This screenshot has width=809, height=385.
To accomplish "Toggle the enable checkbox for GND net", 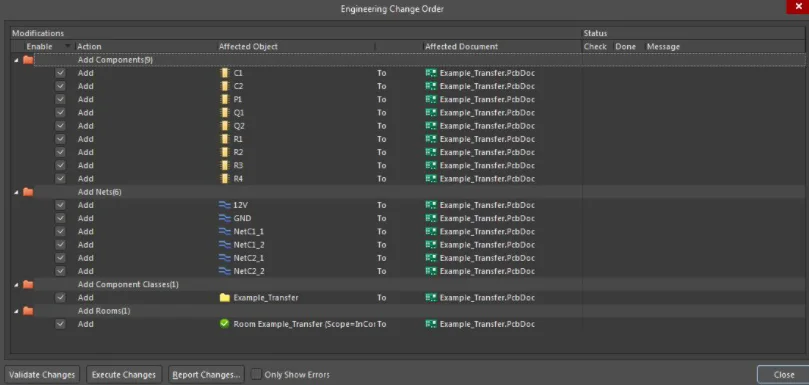I will (60, 218).
